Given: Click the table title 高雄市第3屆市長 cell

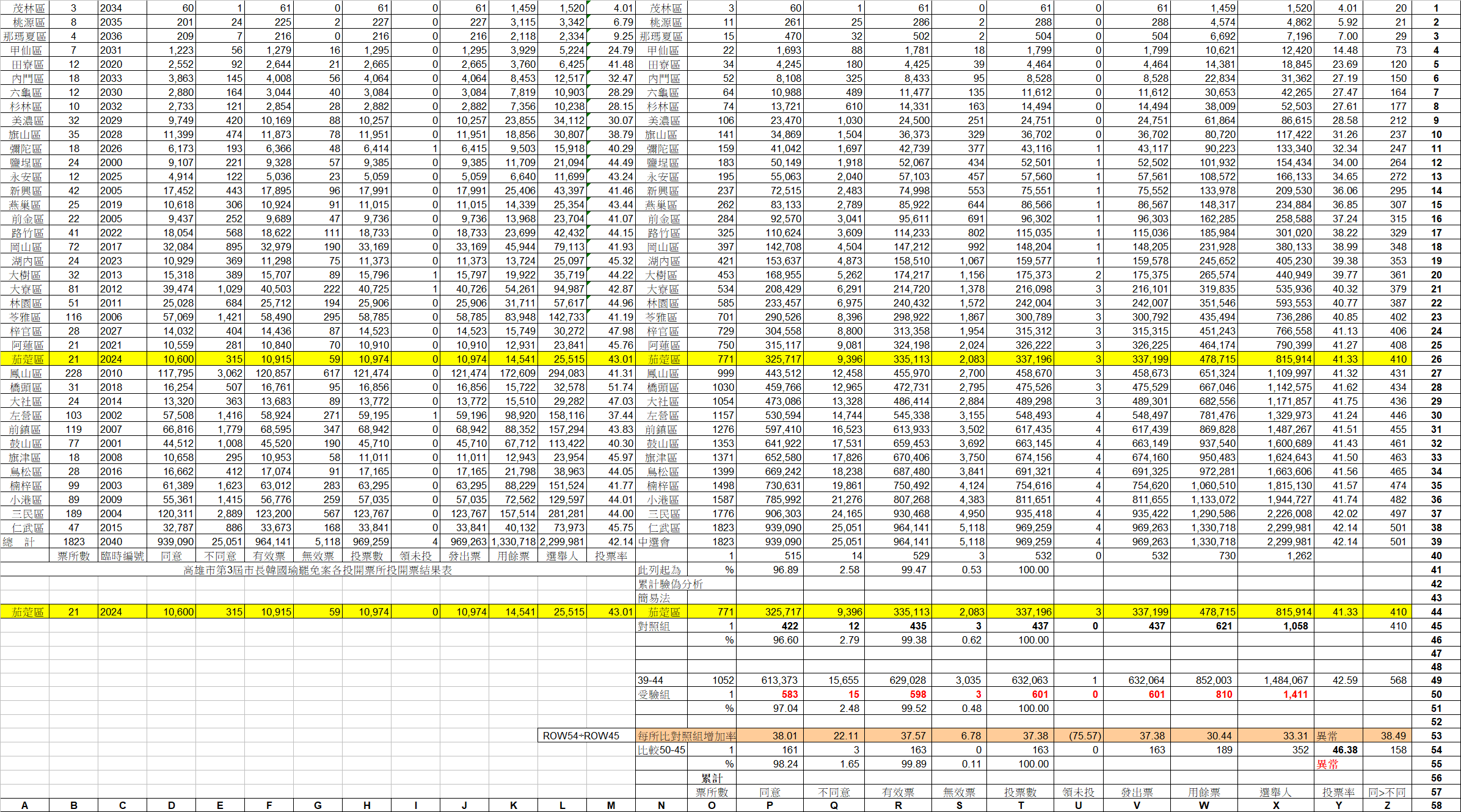Looking at the screenshot, I should pos(318,570).
